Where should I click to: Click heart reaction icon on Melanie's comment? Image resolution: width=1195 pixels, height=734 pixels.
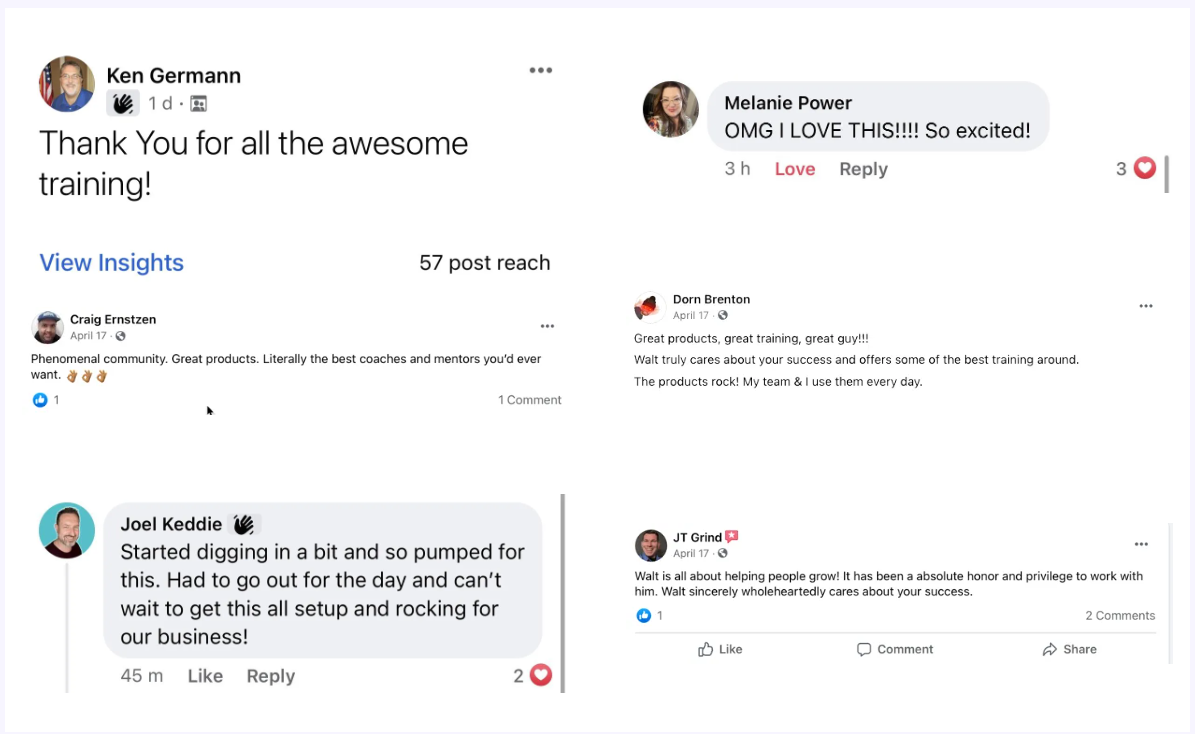[1145, 168]
